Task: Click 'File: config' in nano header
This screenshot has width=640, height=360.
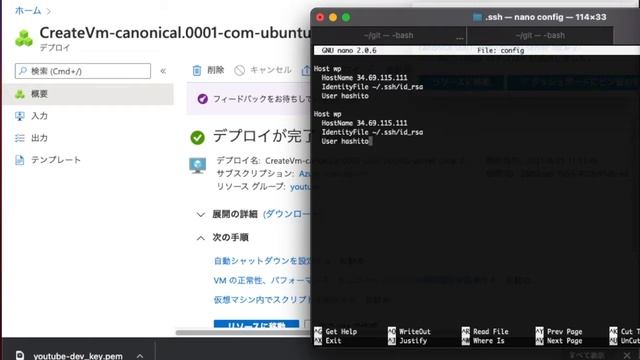Action: 500,50
